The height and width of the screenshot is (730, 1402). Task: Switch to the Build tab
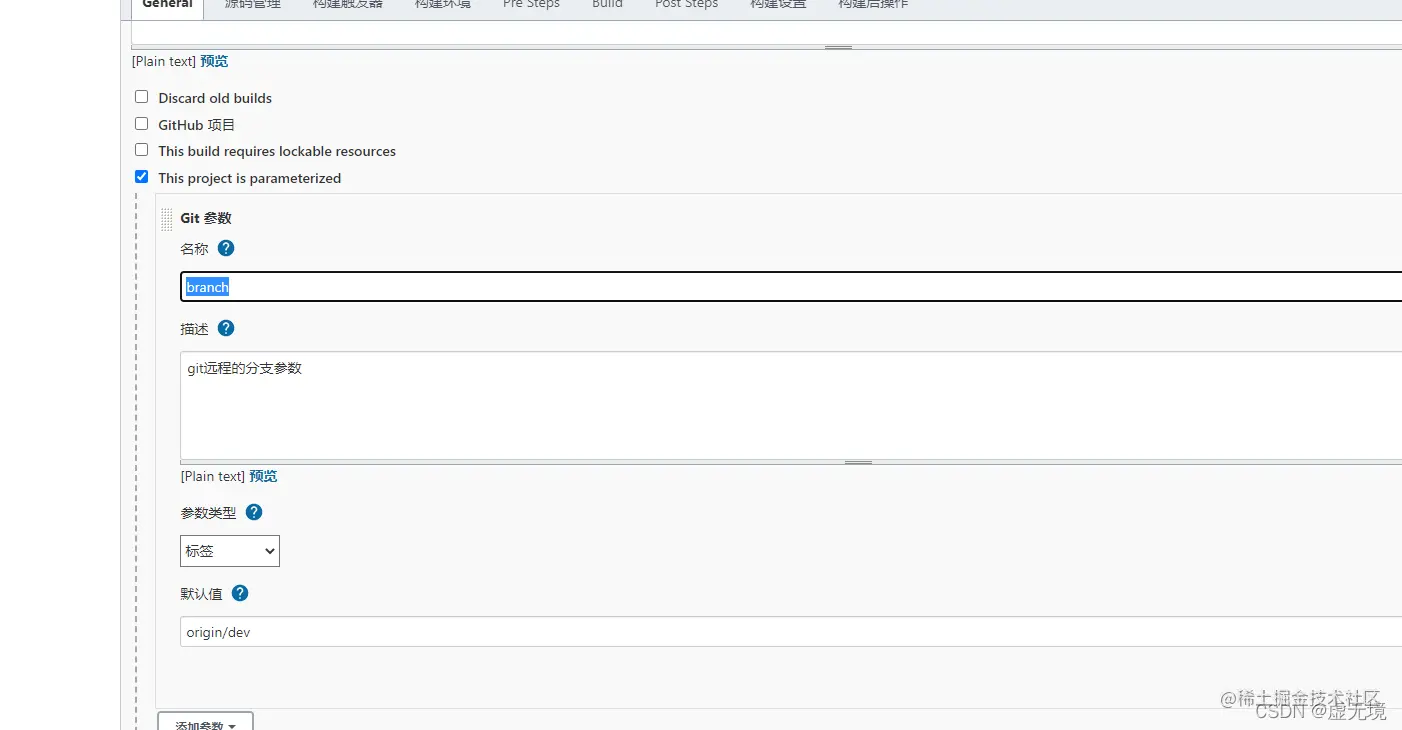(x=607, y=6)
